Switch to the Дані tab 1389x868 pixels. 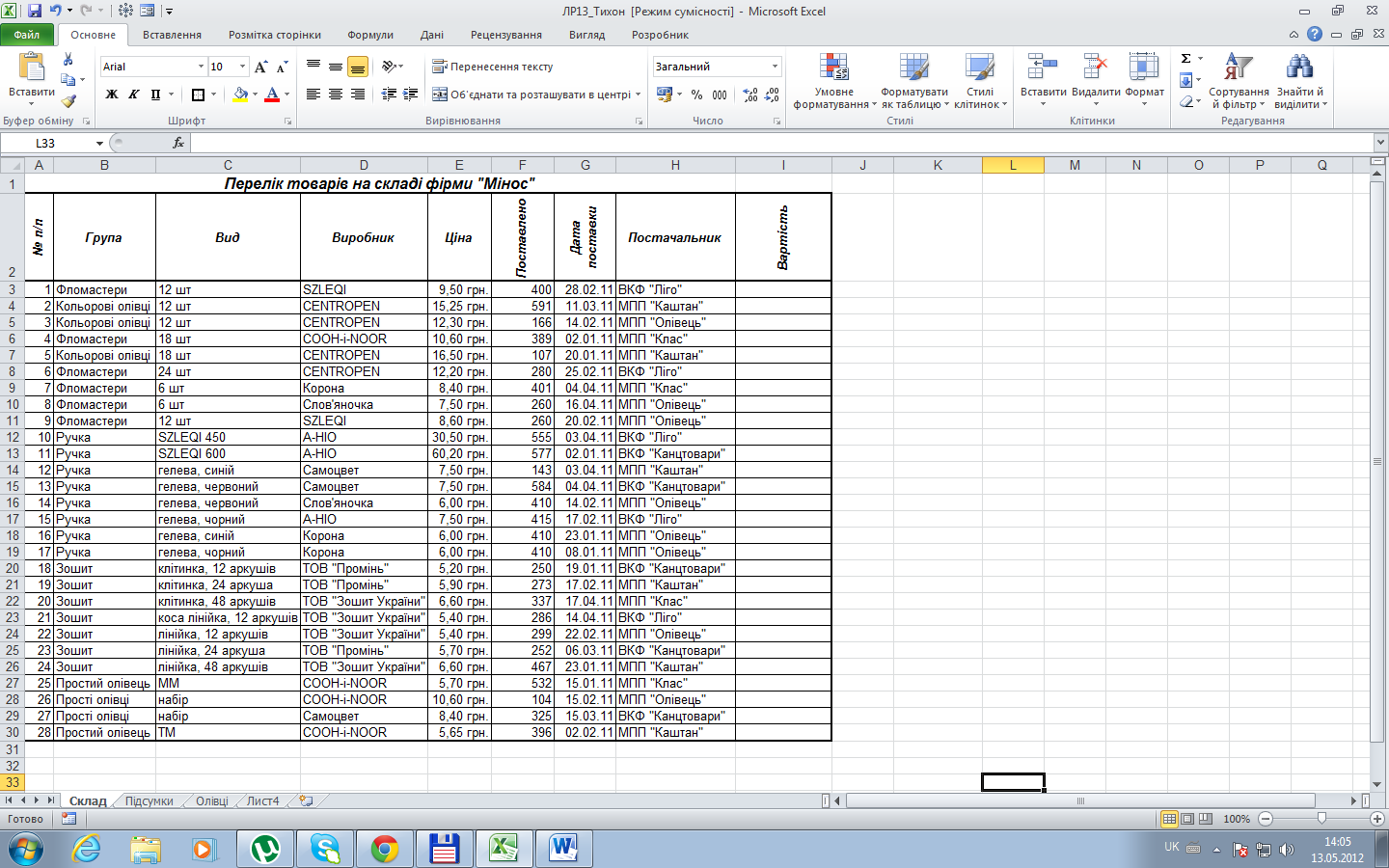432,35
